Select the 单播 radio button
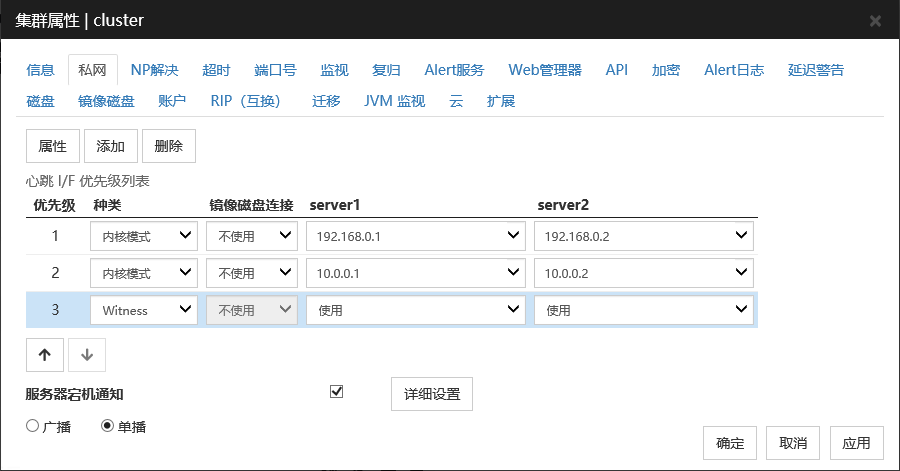 click(x=108, y=426)
